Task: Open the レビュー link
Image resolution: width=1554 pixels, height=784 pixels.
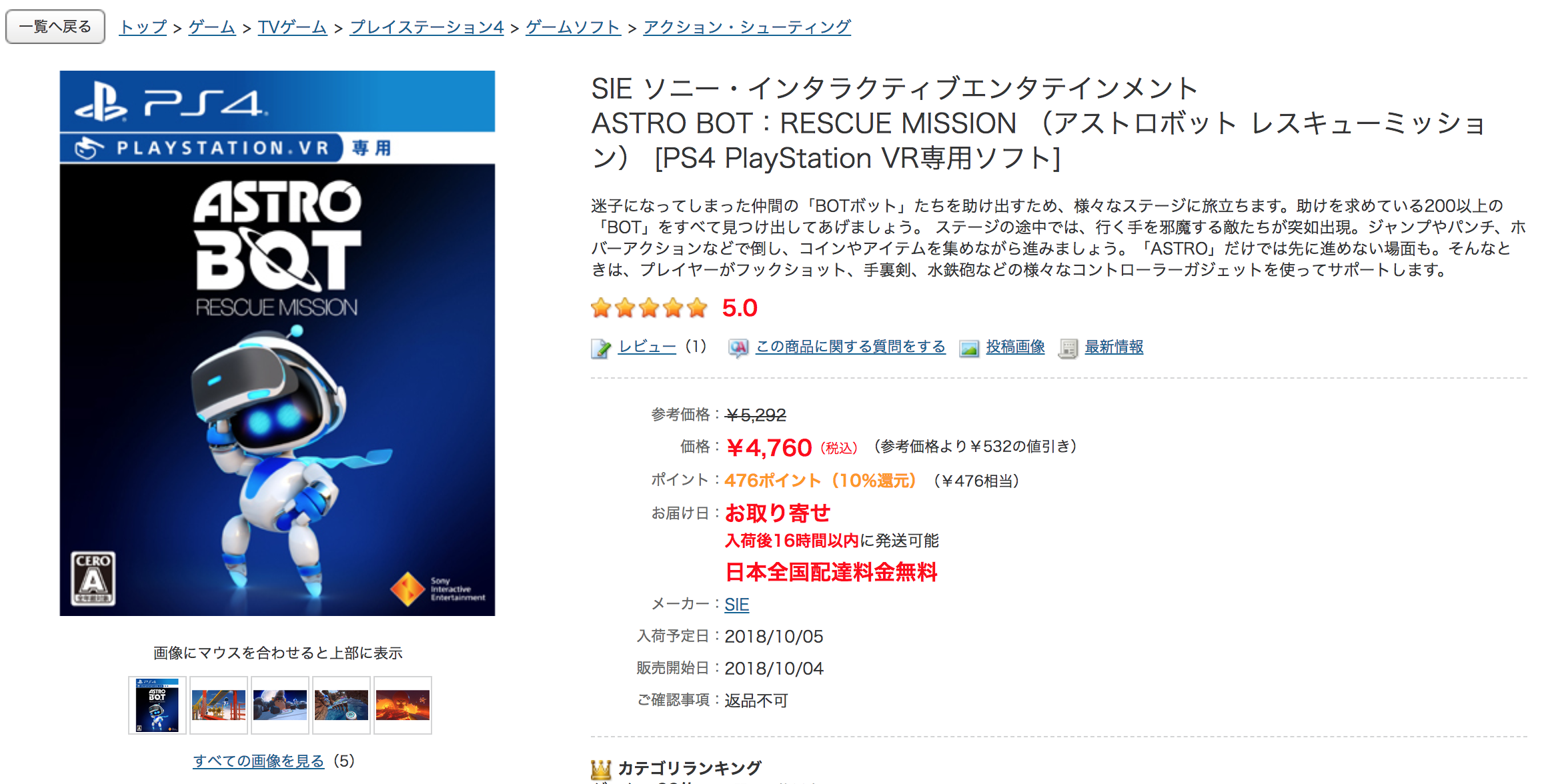Action: coord(647,347)
